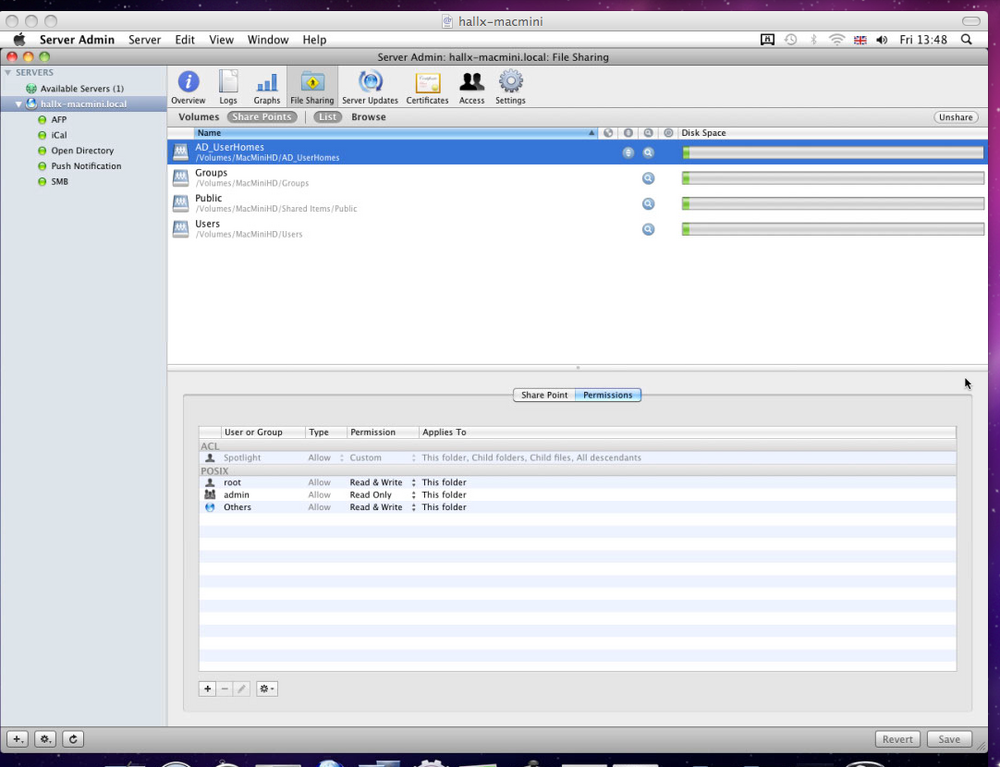Open the Access toolbar icon
The width and height of the screenshot is (1000, 767).
[472, 87]
